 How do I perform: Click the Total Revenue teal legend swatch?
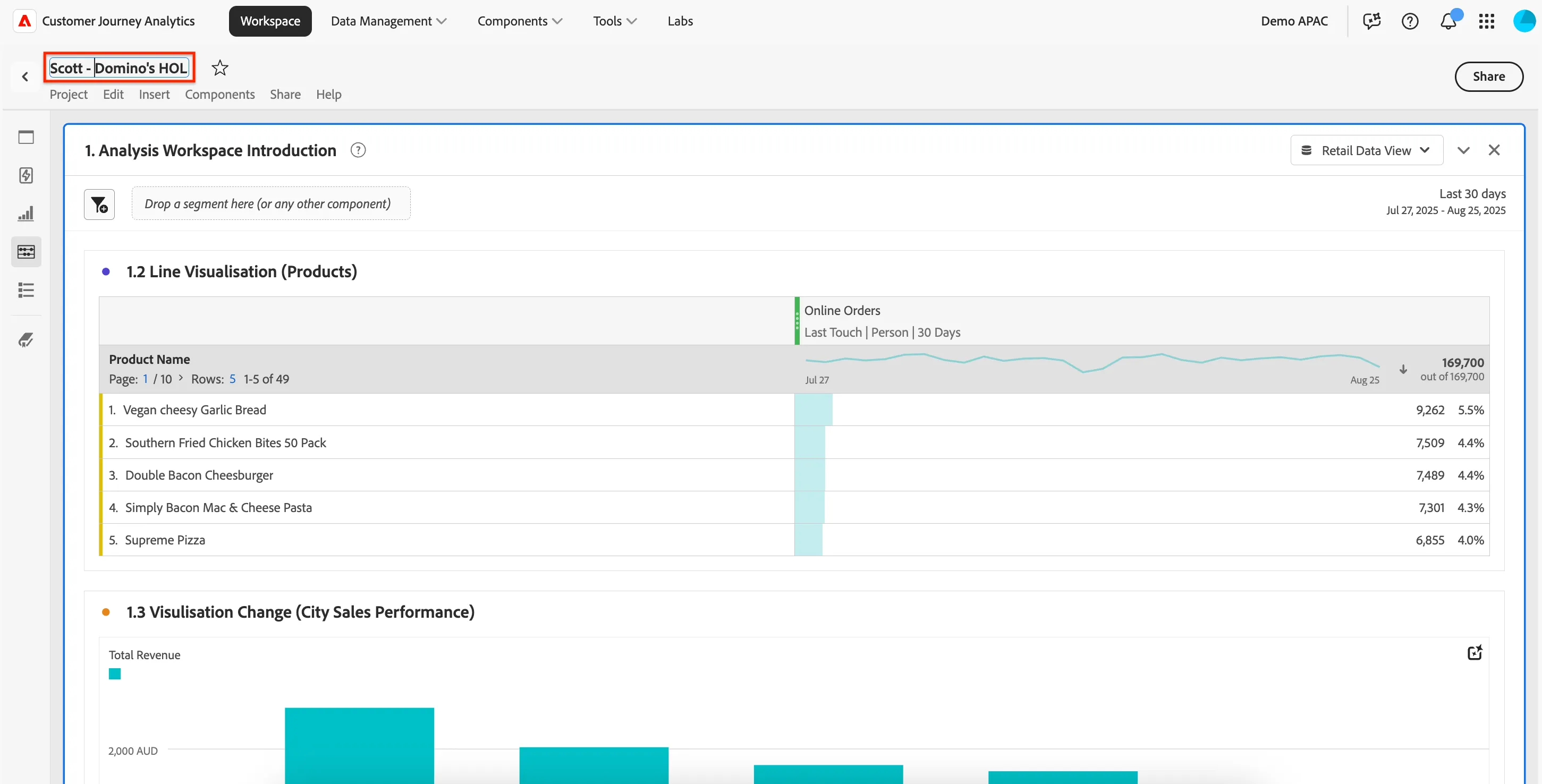115,674
